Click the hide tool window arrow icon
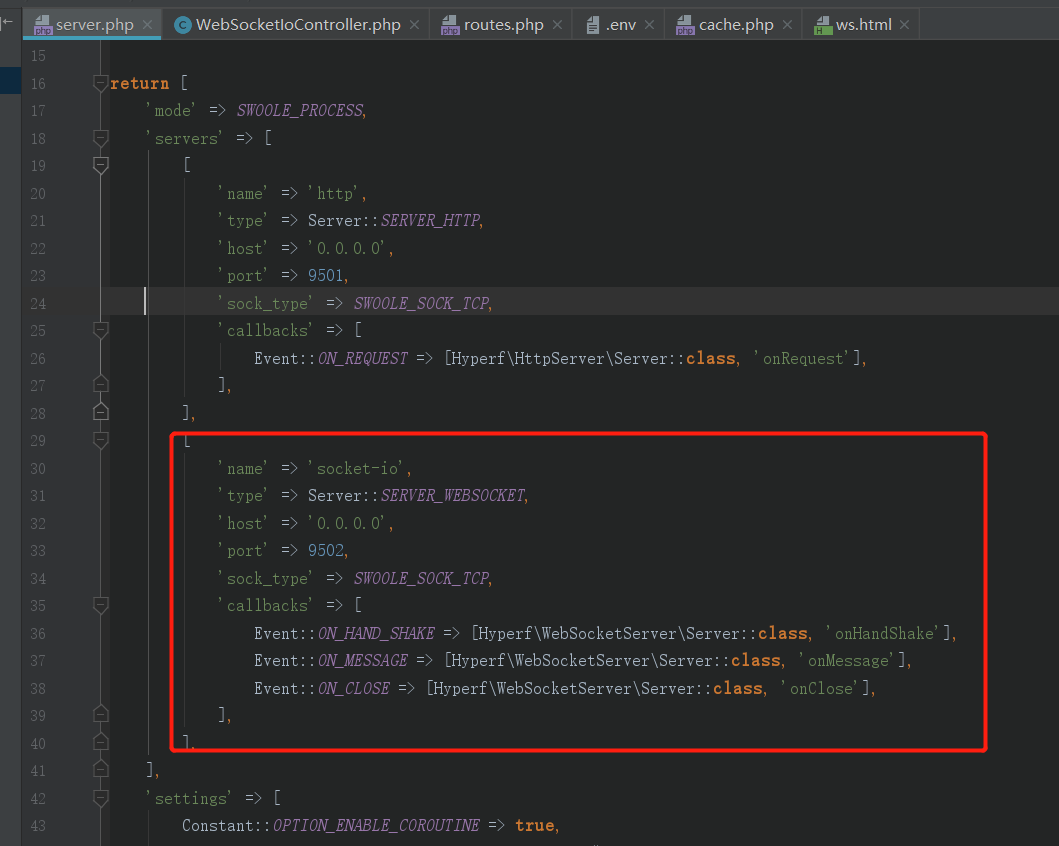Screen dimensions: 1059x846 coord(7,23)
